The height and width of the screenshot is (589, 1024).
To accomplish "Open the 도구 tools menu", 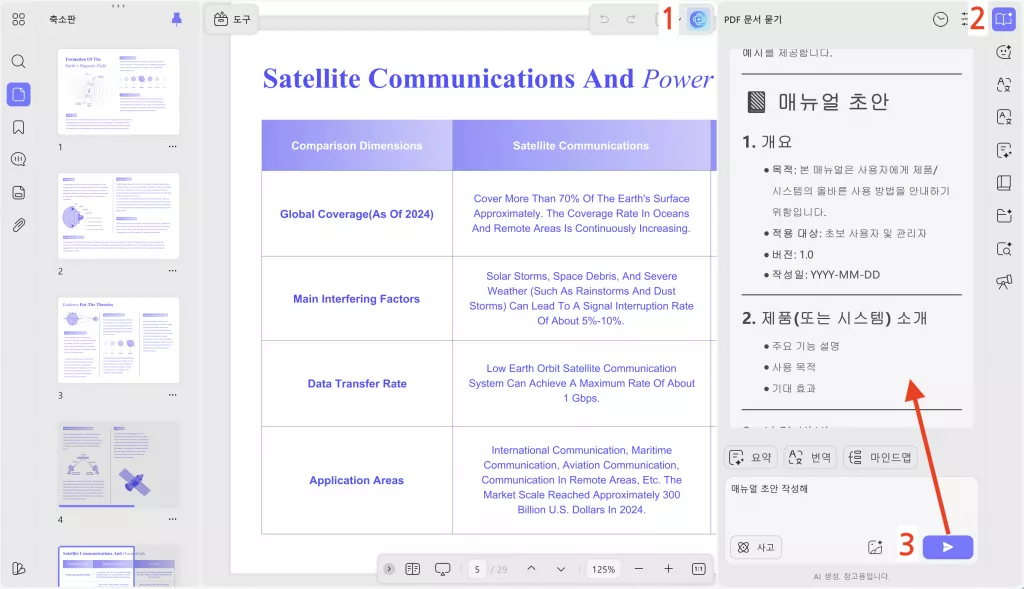I will tap(232, 20).
